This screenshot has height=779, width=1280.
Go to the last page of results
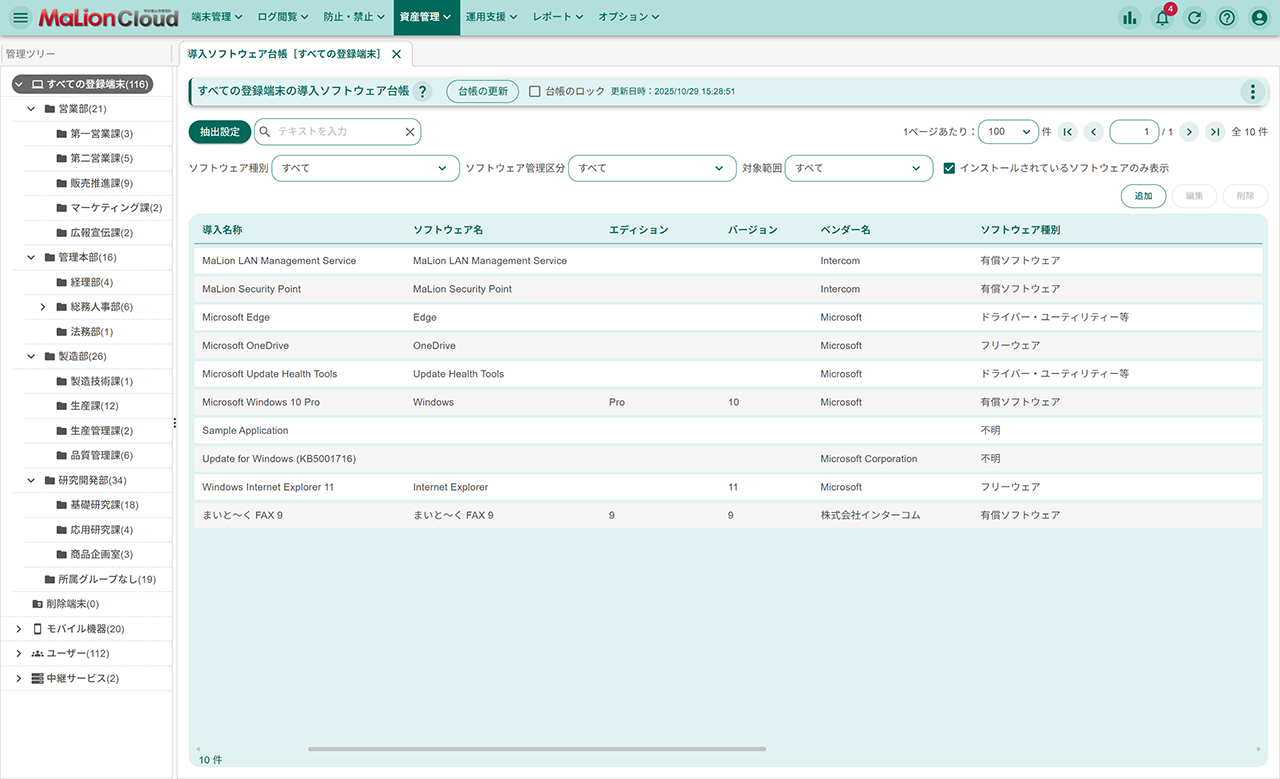pyautogui.click(x=1215, y=132)
